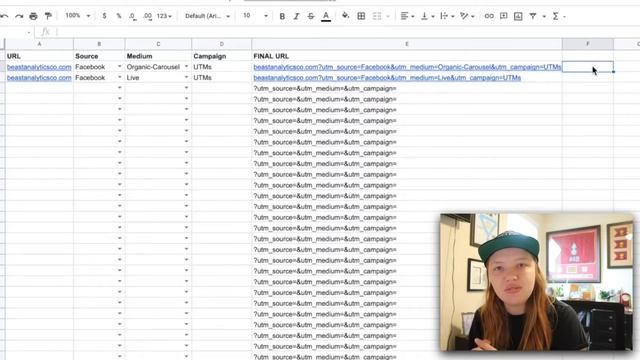Open the font size 10 dropdown

coord(256,16)
